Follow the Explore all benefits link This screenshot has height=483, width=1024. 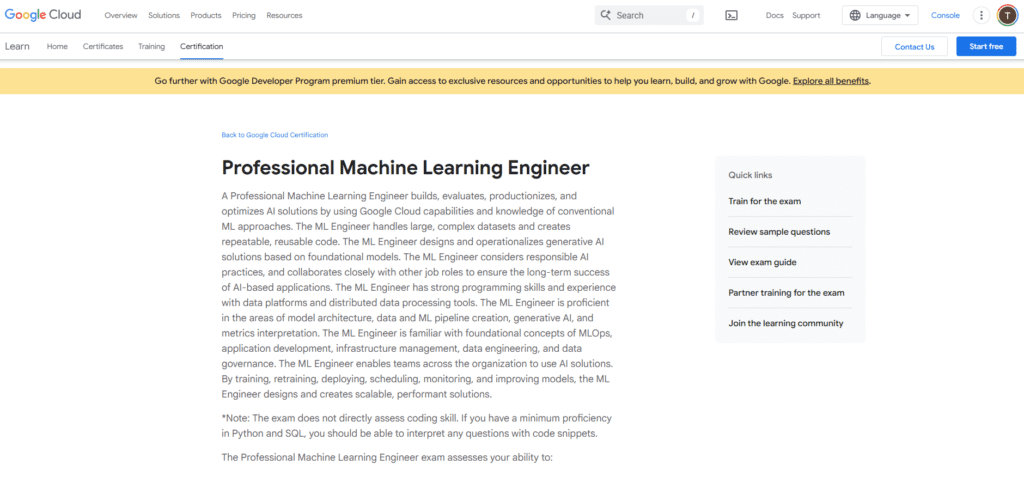831,82
